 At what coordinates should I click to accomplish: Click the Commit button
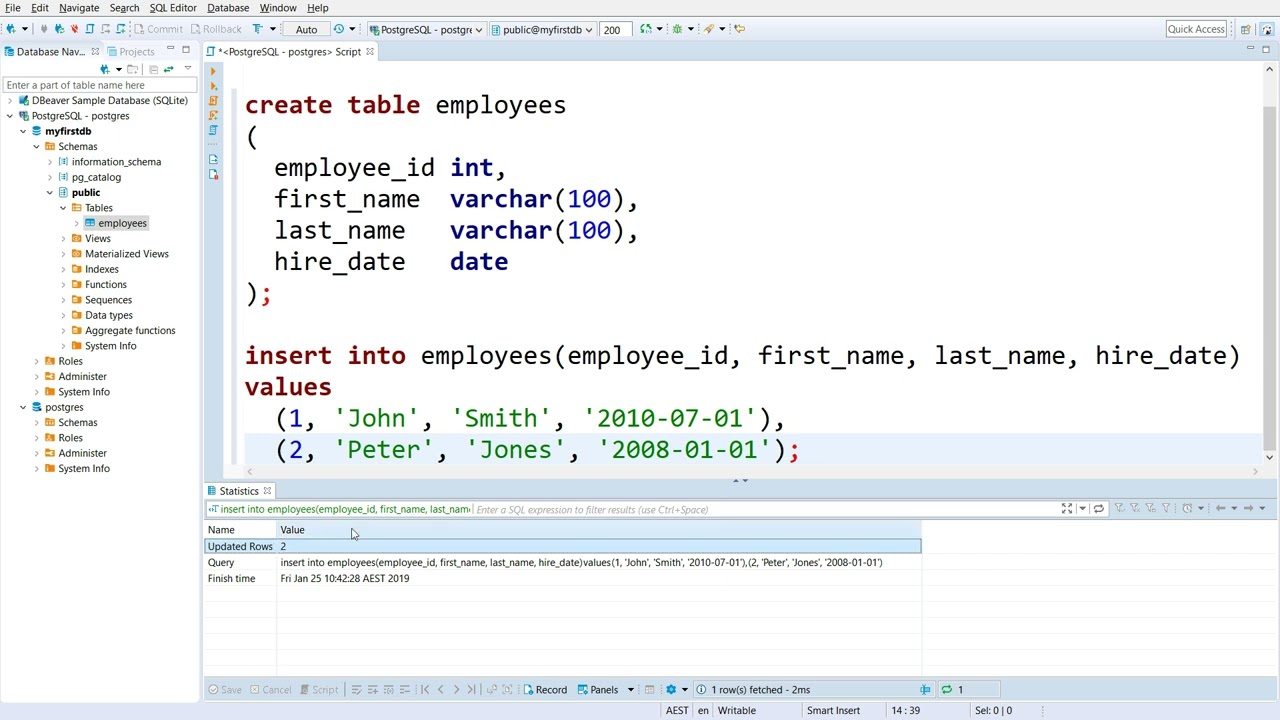(x=157, y=29)
